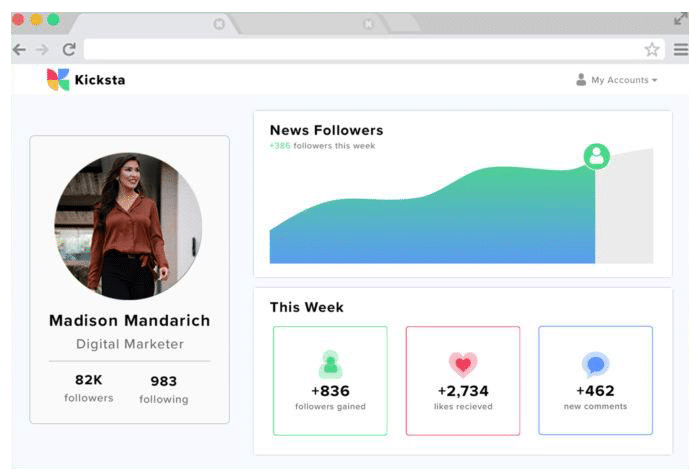The height and width of the screenshot is (469, 700).
Task: Click the green person icon above +836
Action: 330,364
